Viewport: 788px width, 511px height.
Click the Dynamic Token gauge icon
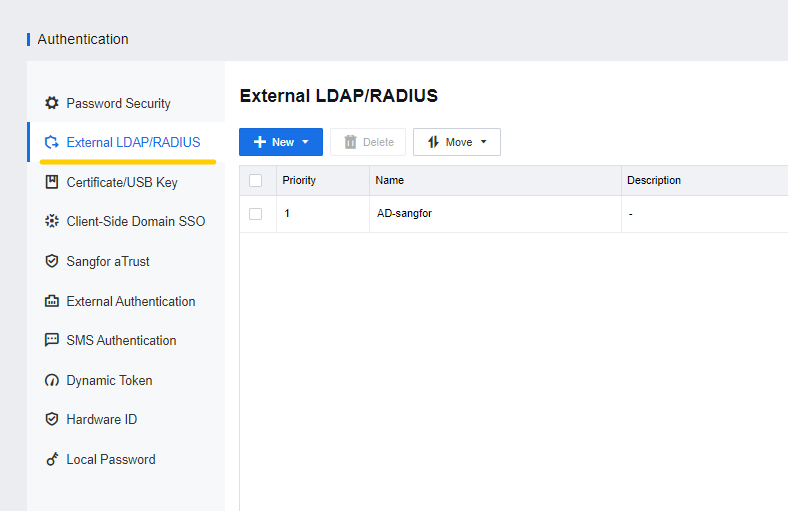(x=52, y=380)
